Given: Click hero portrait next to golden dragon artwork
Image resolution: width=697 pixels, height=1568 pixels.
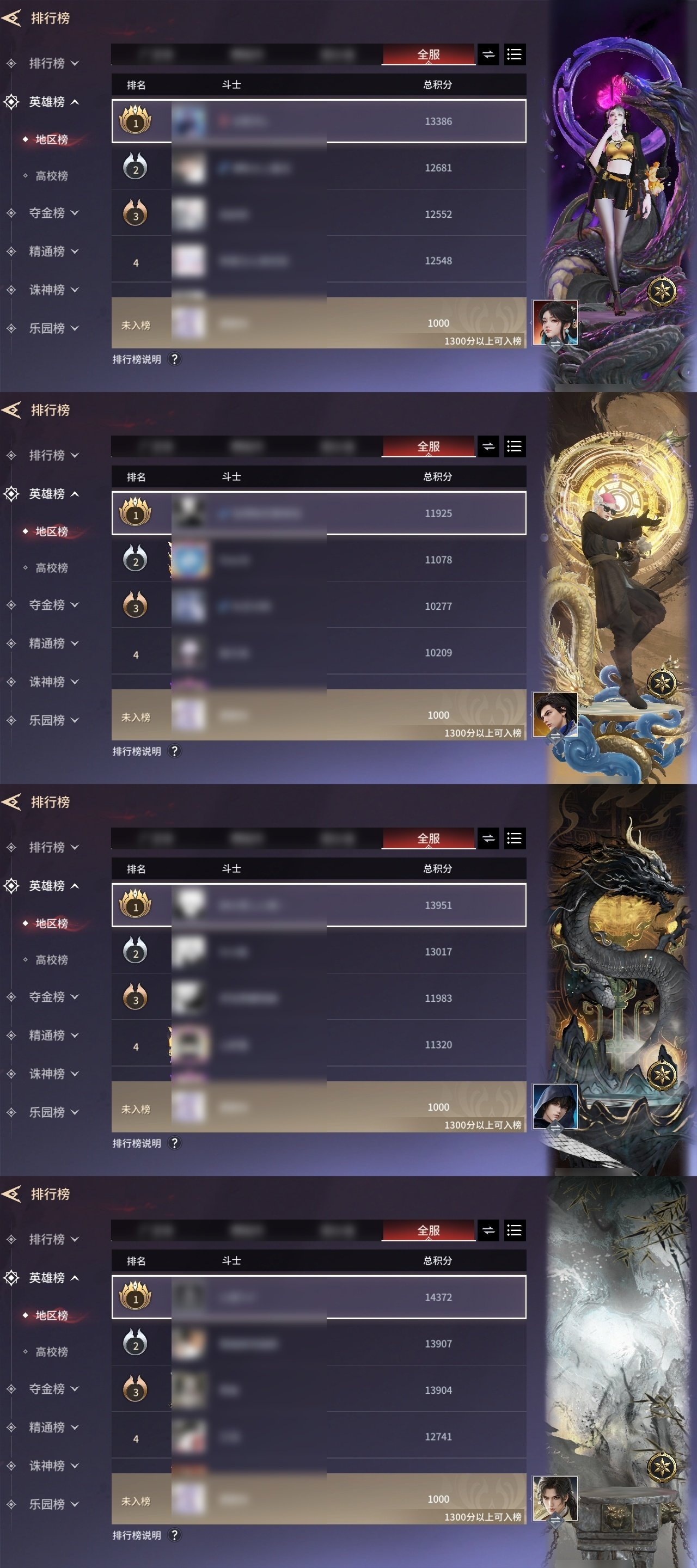Looking at the screenshot, I should pos(555,715).
